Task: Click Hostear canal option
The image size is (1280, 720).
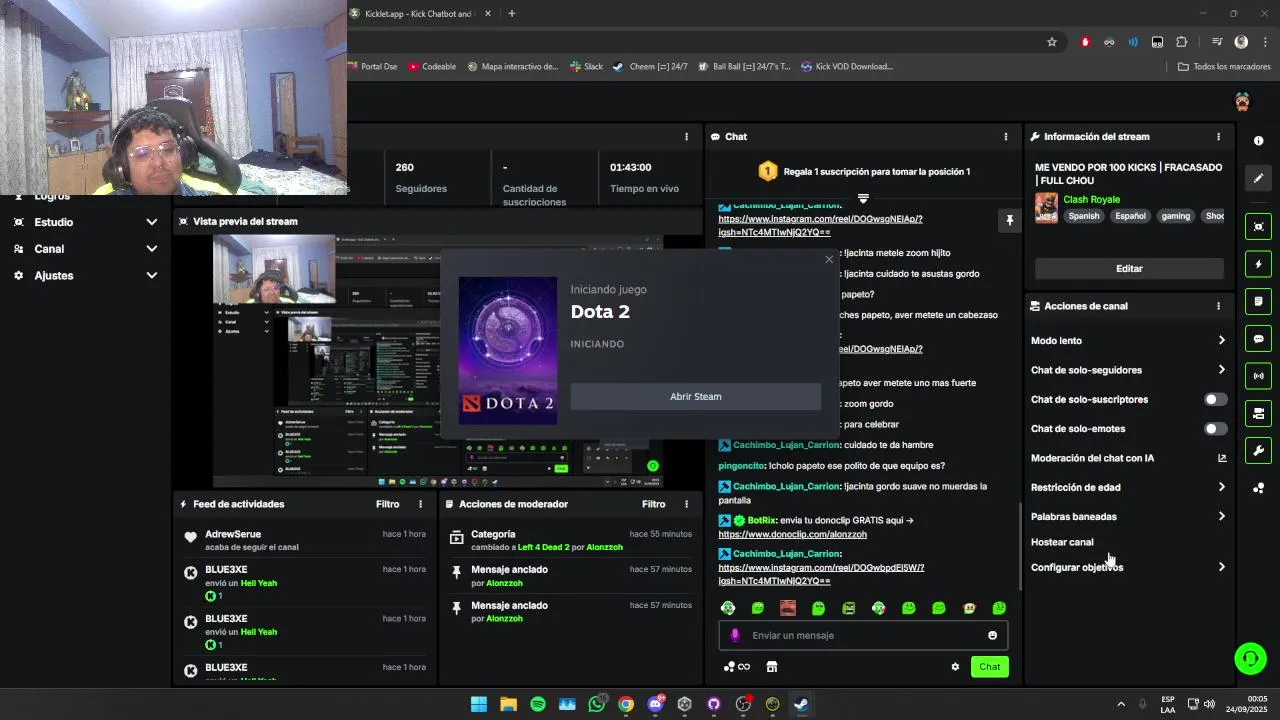Action: pos(1062,542)
